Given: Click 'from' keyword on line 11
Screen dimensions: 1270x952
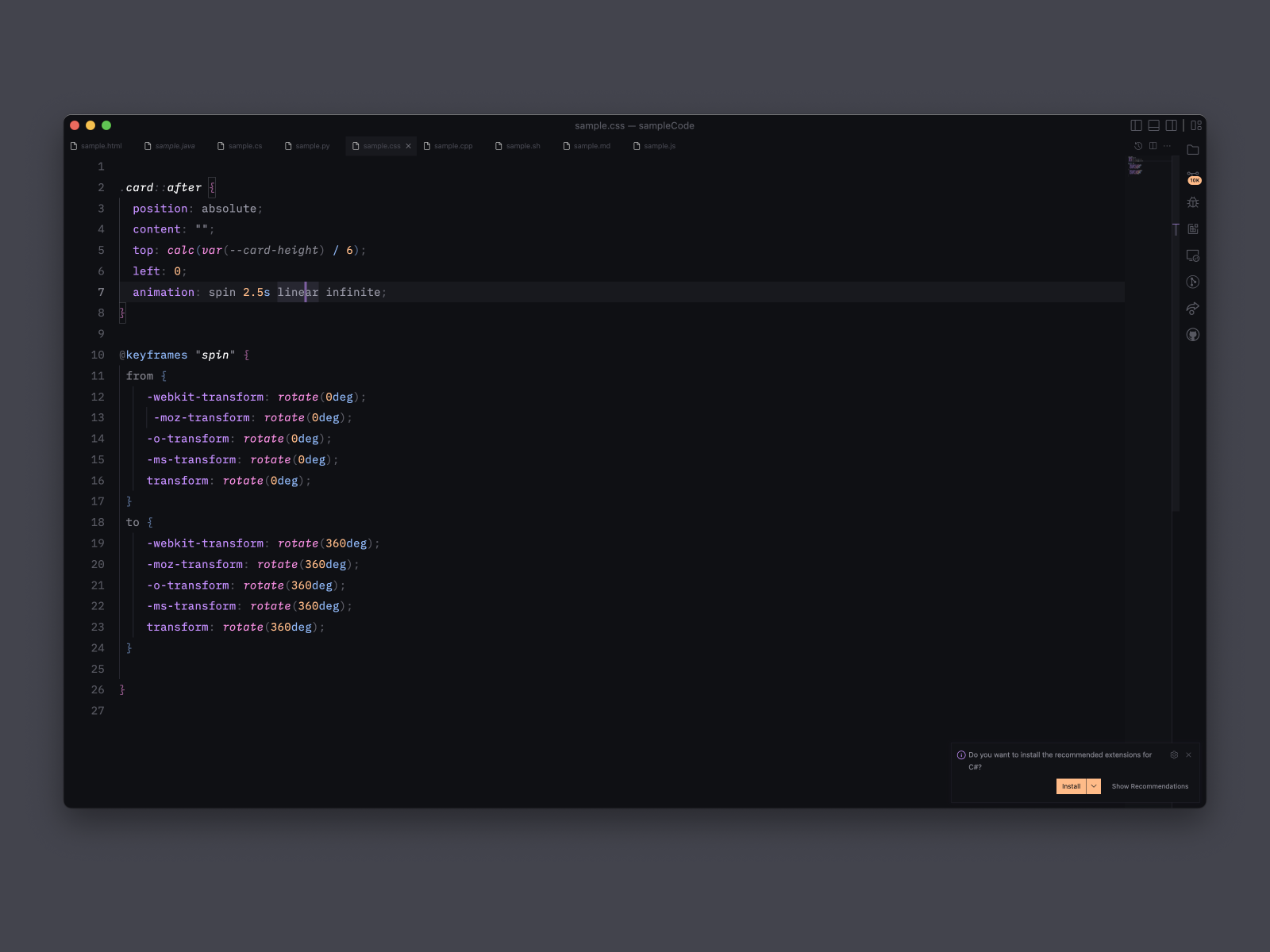Looking at the screenshot, I should coord(140,376).
